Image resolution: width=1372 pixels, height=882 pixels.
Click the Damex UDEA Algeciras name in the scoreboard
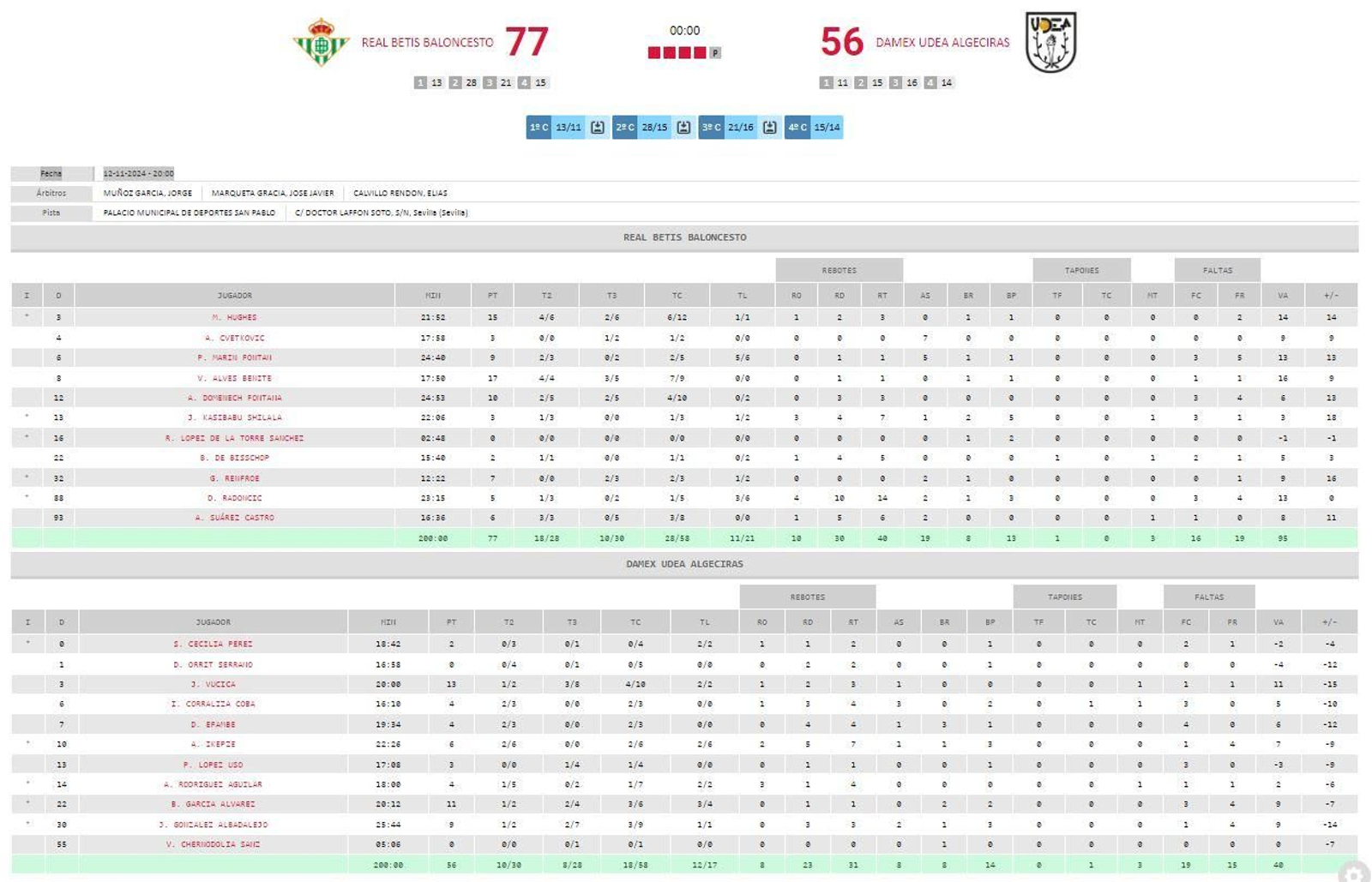click(x=942, y=42)
